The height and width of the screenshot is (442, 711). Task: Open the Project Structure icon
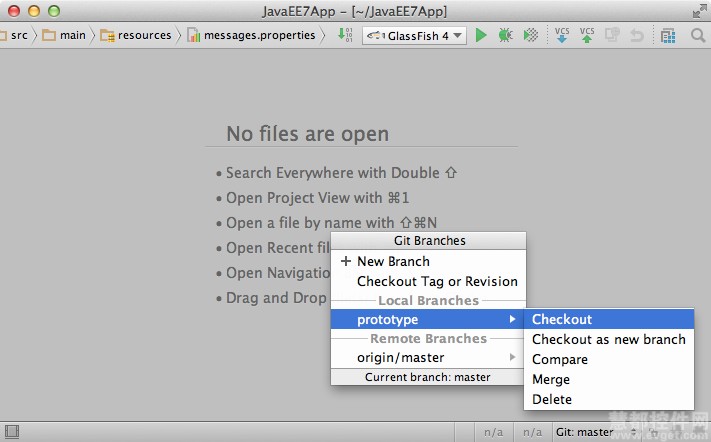click(x=668, y=35)
